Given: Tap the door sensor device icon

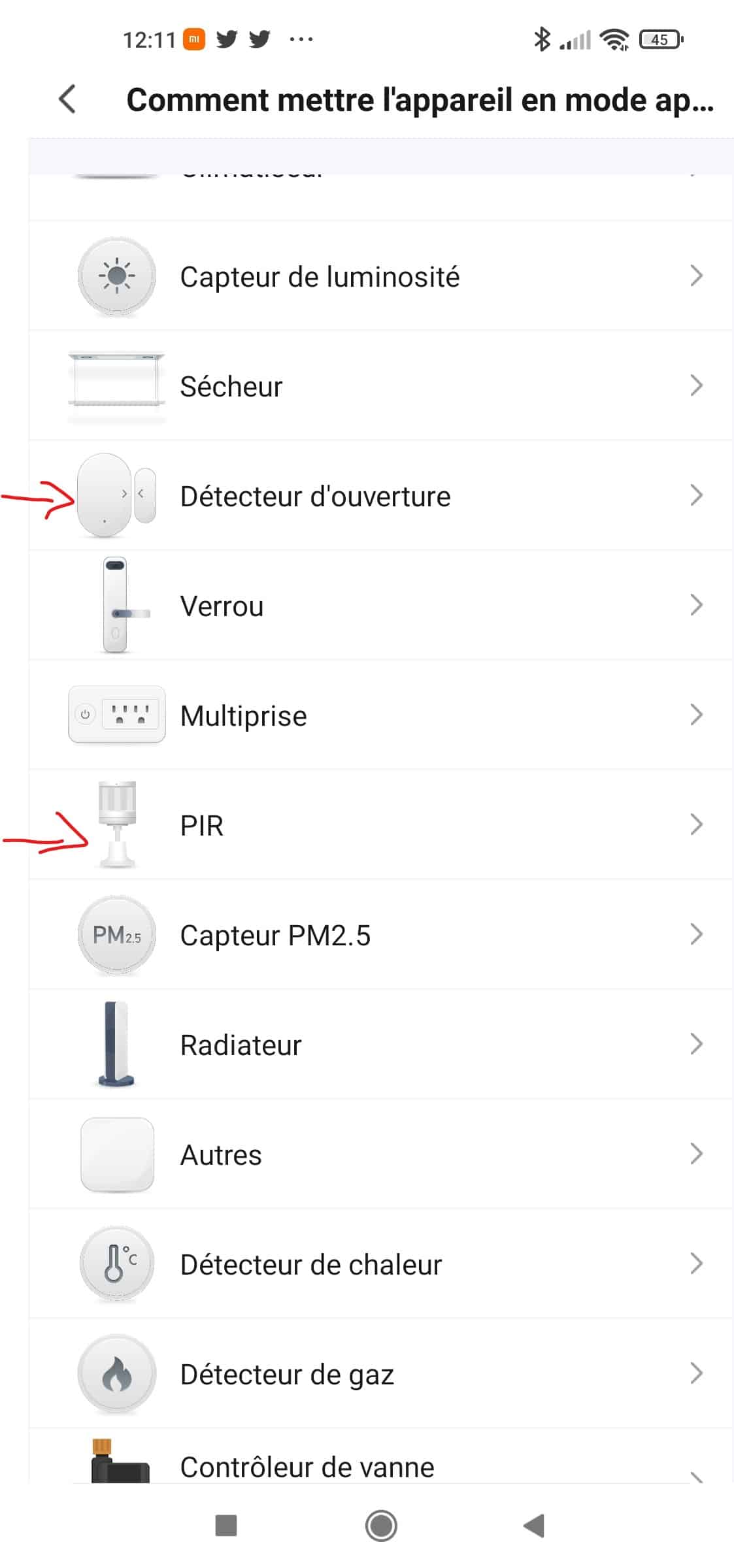Looking at the screenshot, I should [117, 495].
